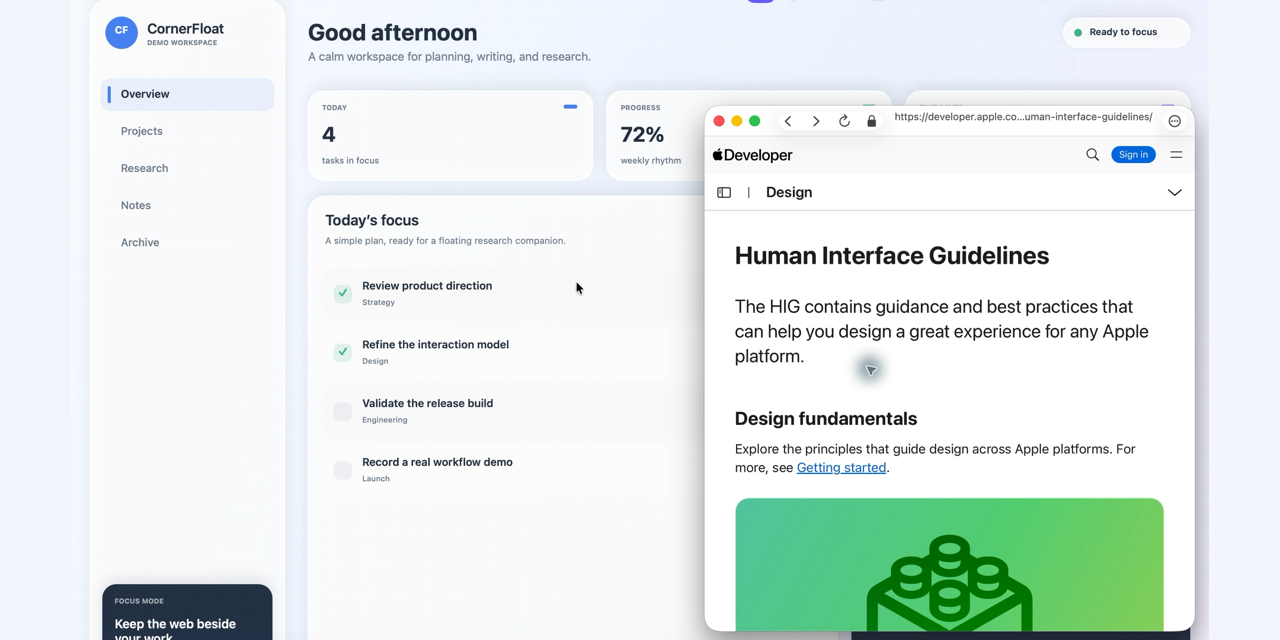Click the CornerFloat workspace name

185,29
